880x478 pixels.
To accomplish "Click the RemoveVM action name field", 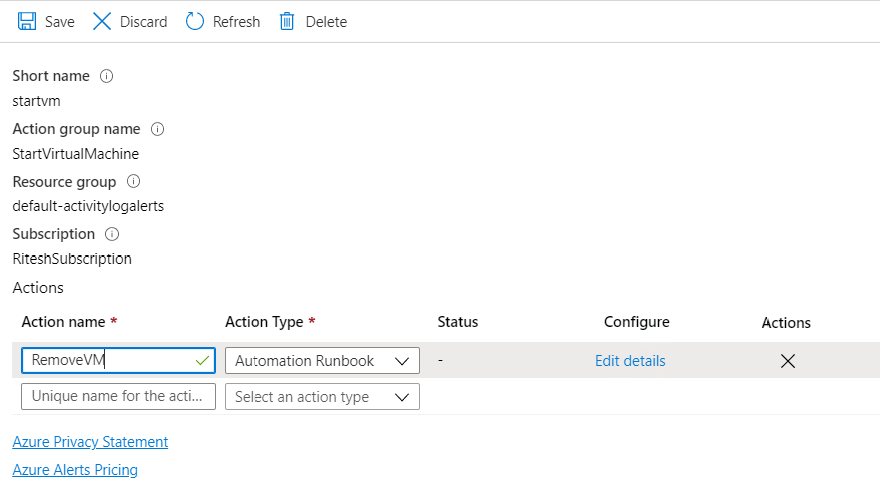I will (x=110, y=361).
